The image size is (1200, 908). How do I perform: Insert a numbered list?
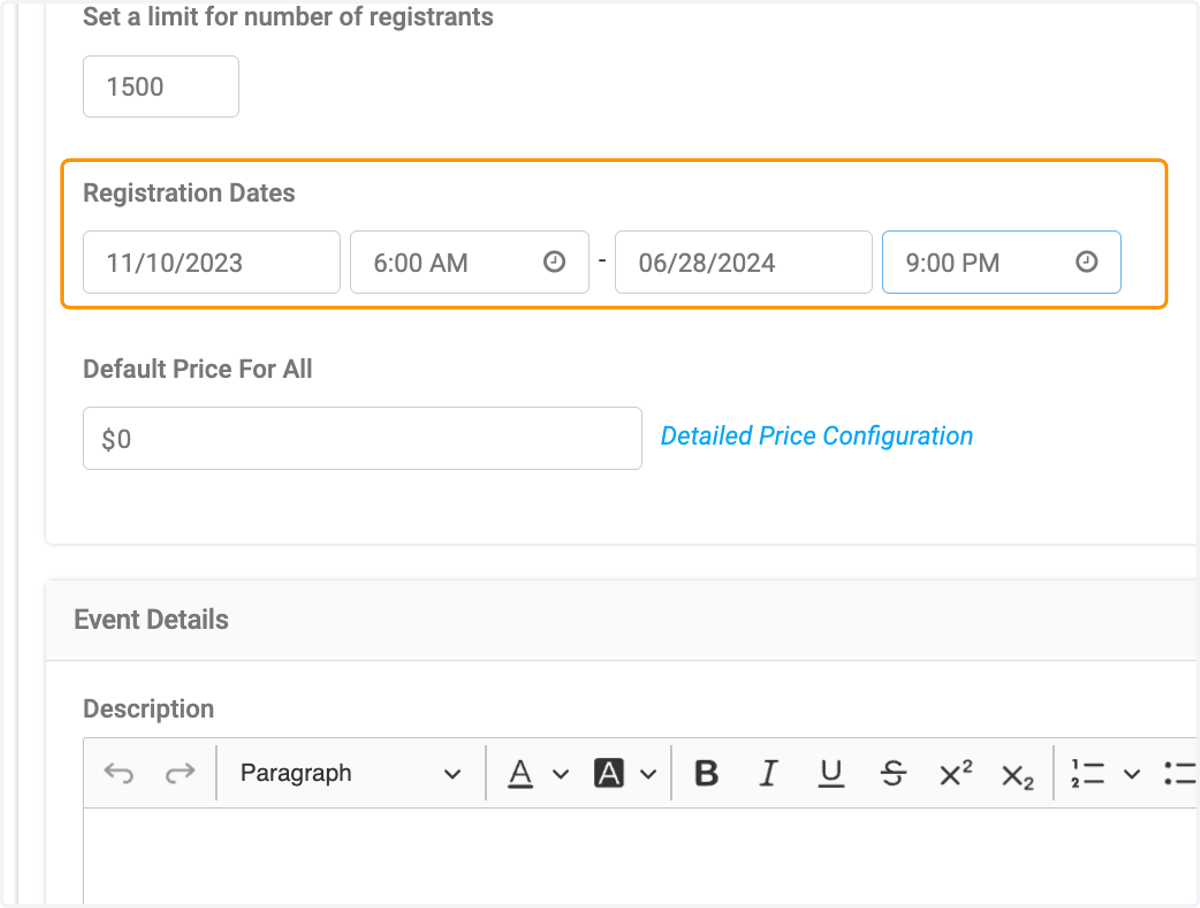coord(1087,773)
